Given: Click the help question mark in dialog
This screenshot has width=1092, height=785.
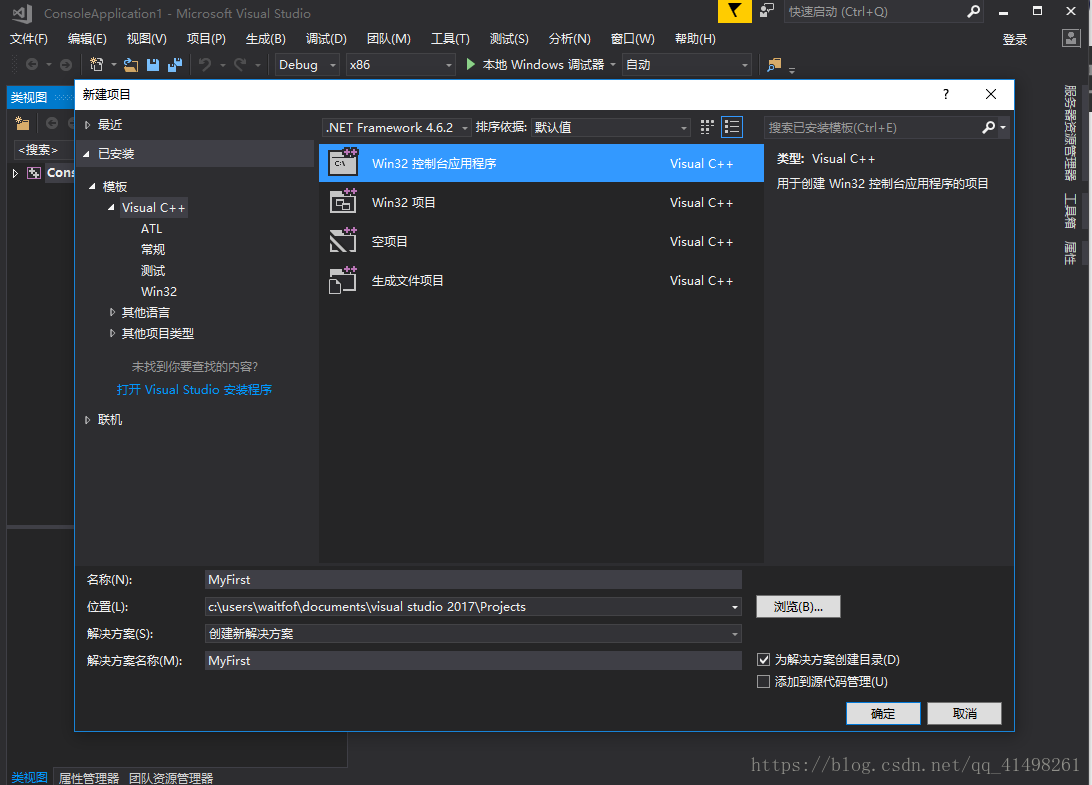Looking at the screenshot, I should tap(945, 94).
